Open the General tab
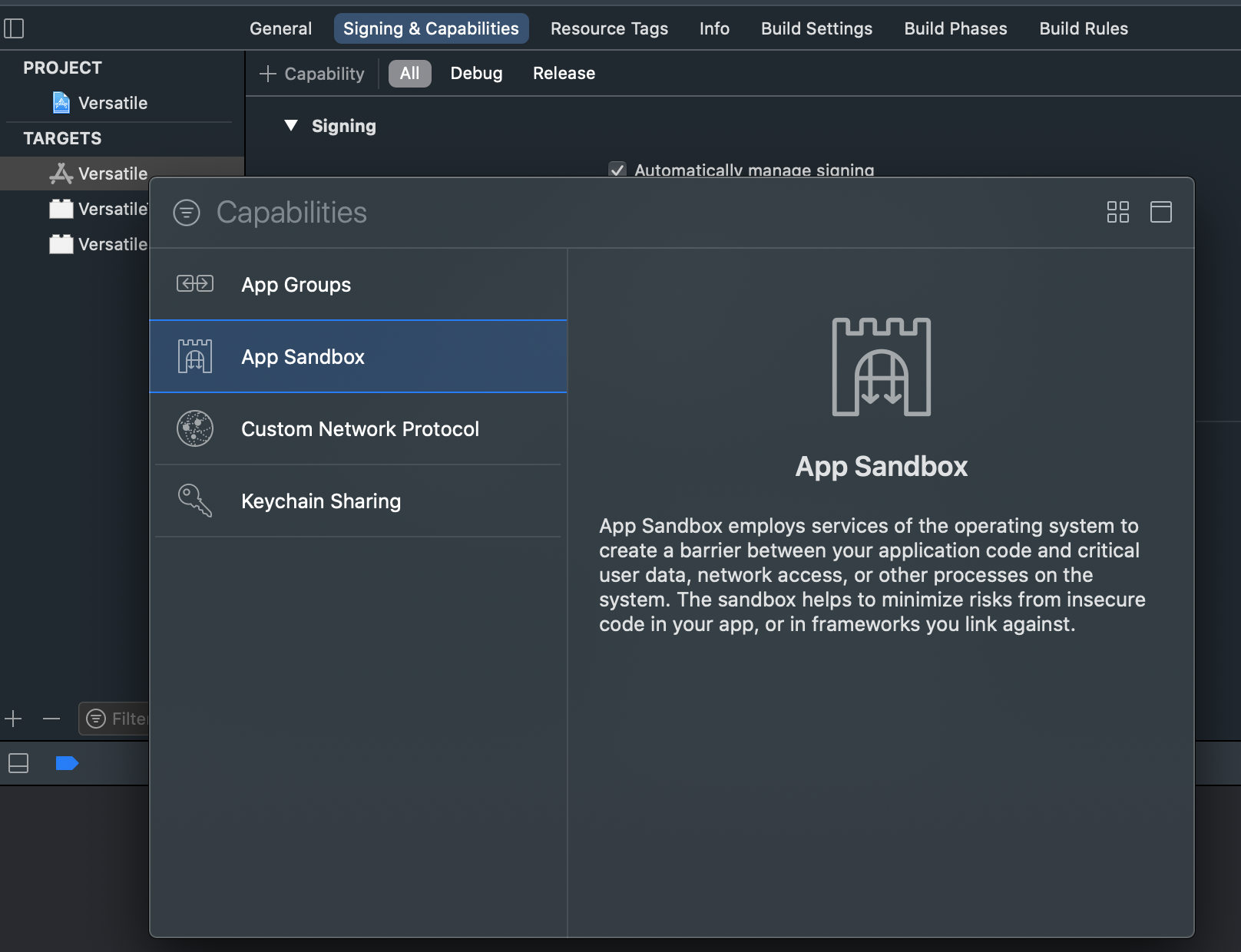 pos(281,28)
